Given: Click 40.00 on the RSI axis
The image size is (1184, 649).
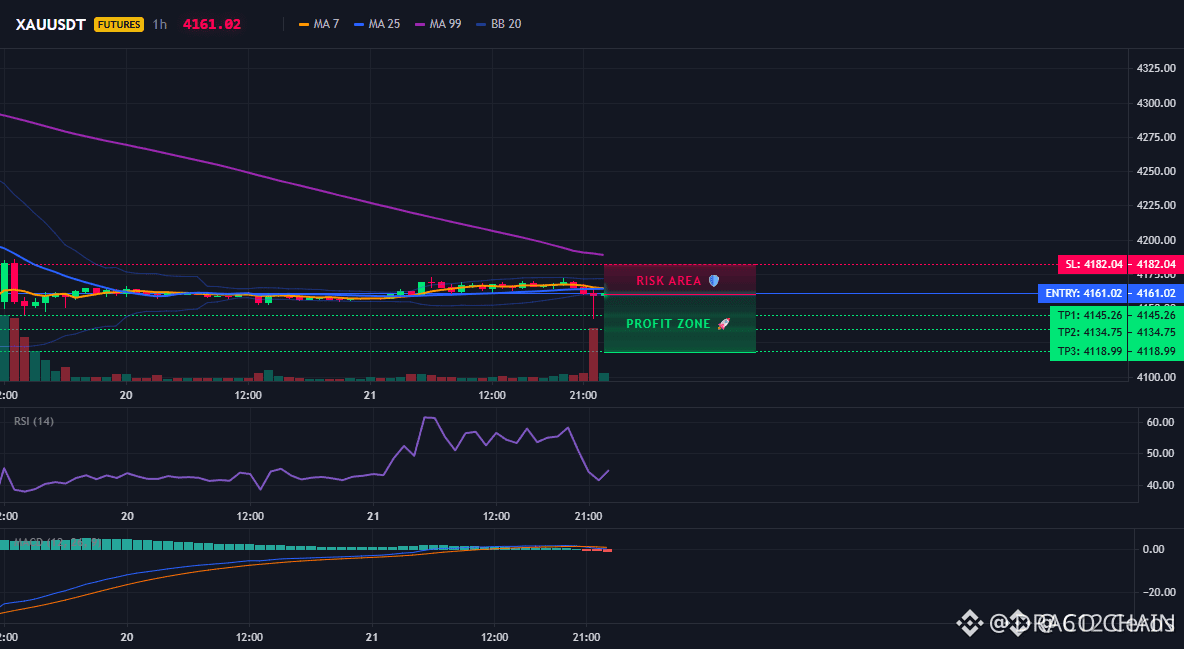Looking at the screenshot, I should coord(1160,485).
